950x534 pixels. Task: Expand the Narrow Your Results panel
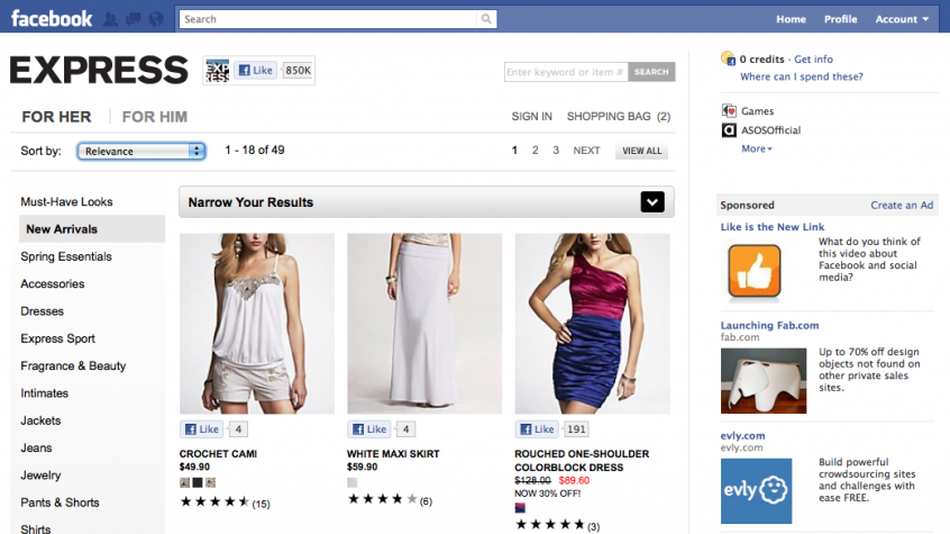click(x=653, y=202)
